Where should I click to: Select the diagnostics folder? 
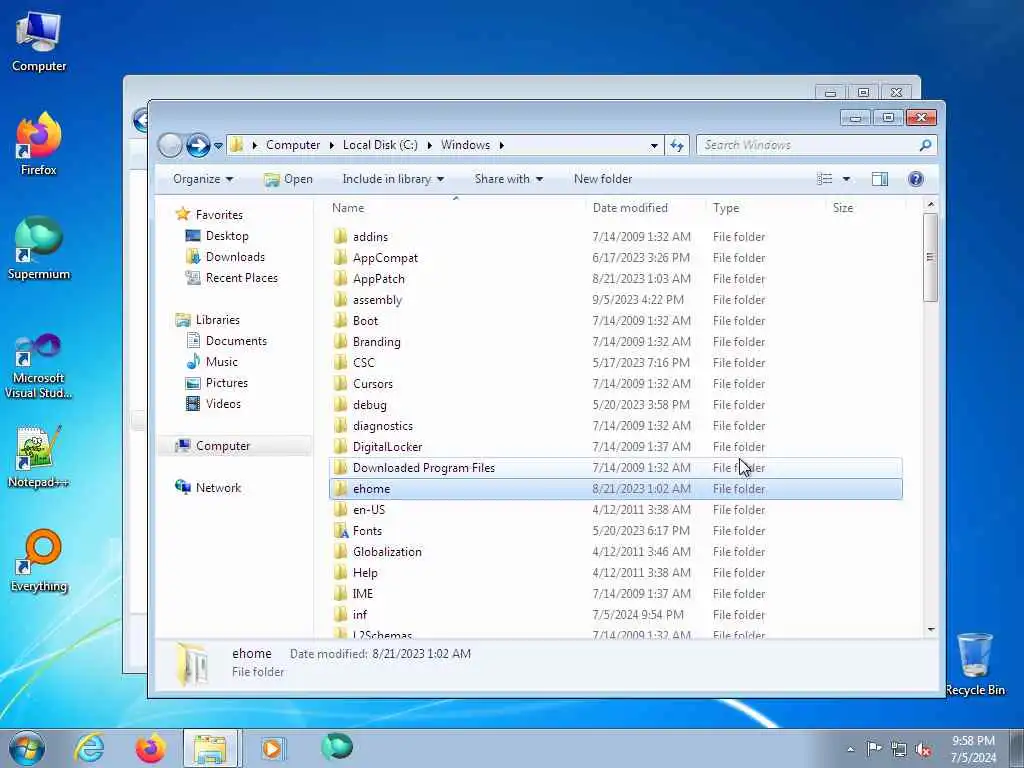click(x=383, y=426)
